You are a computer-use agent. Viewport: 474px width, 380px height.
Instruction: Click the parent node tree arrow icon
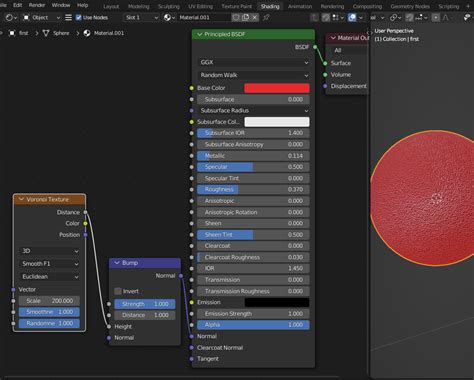(314, 17)
